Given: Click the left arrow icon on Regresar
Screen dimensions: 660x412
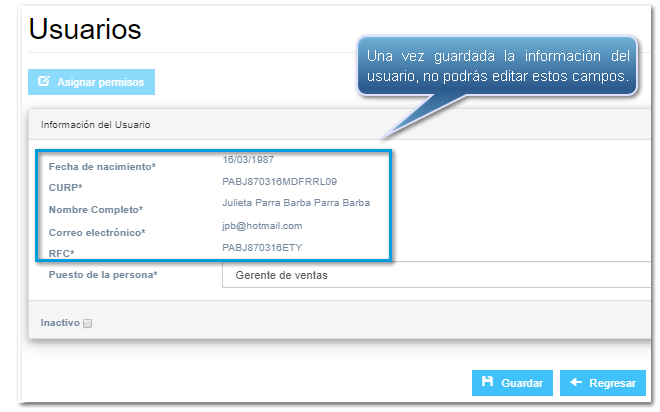Looking at the screenshot, I should (576, 382).
